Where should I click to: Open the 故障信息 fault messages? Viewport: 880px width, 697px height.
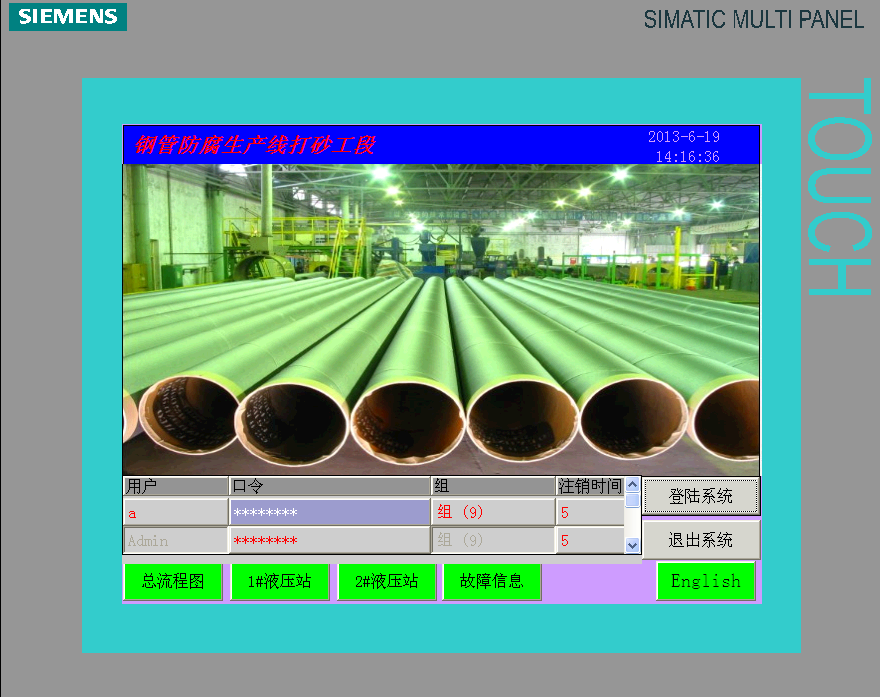492,581
